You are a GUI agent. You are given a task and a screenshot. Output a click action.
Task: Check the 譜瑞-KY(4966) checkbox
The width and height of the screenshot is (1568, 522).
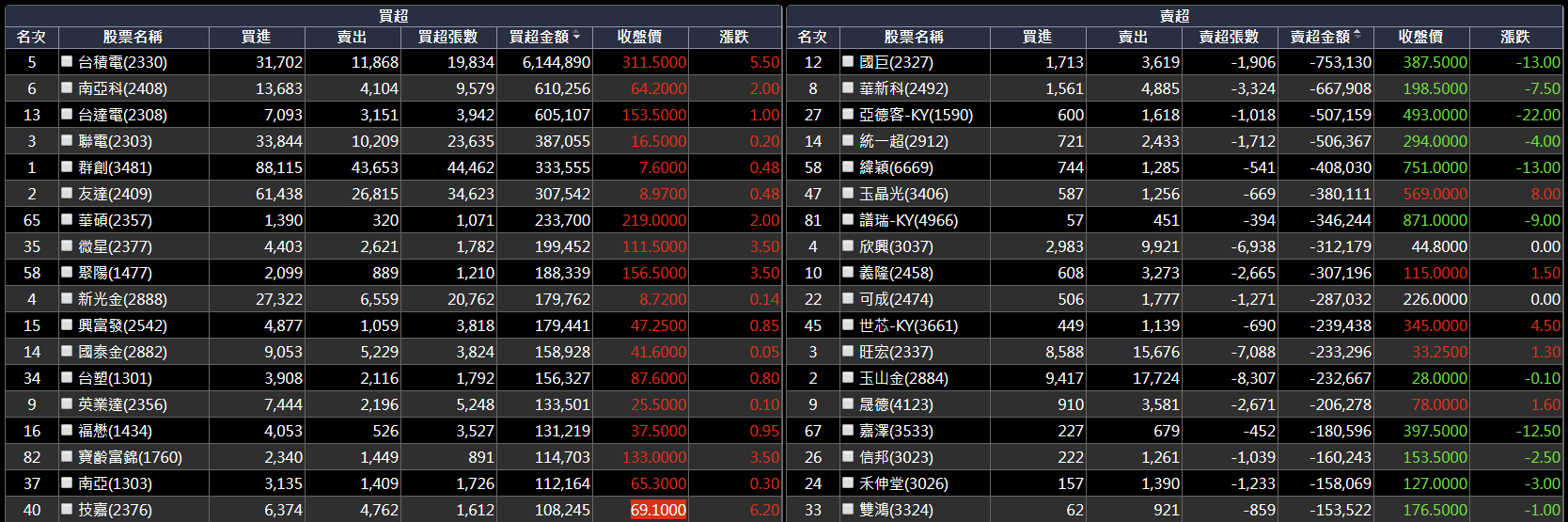point(848,219)
